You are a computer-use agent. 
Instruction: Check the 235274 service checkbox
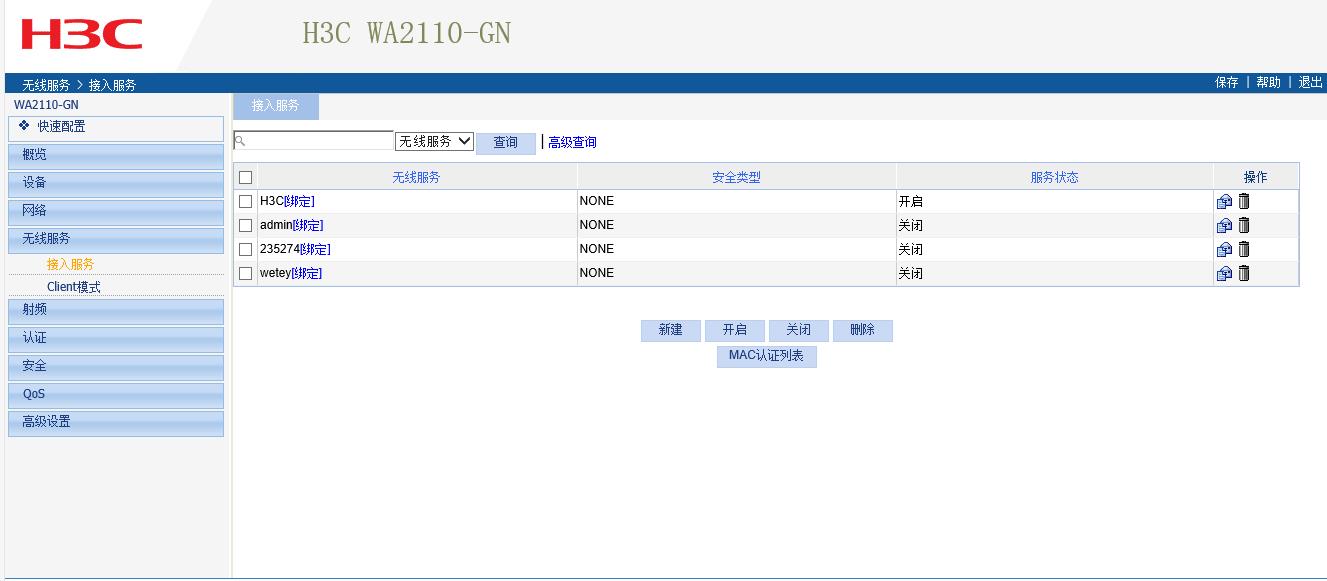246,249
